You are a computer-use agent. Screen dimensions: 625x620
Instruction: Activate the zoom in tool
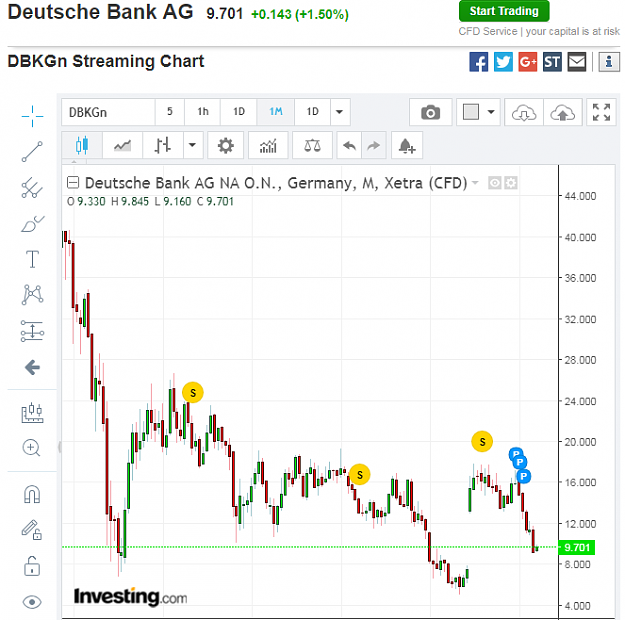pyautogui.click(x=31, y=448)
